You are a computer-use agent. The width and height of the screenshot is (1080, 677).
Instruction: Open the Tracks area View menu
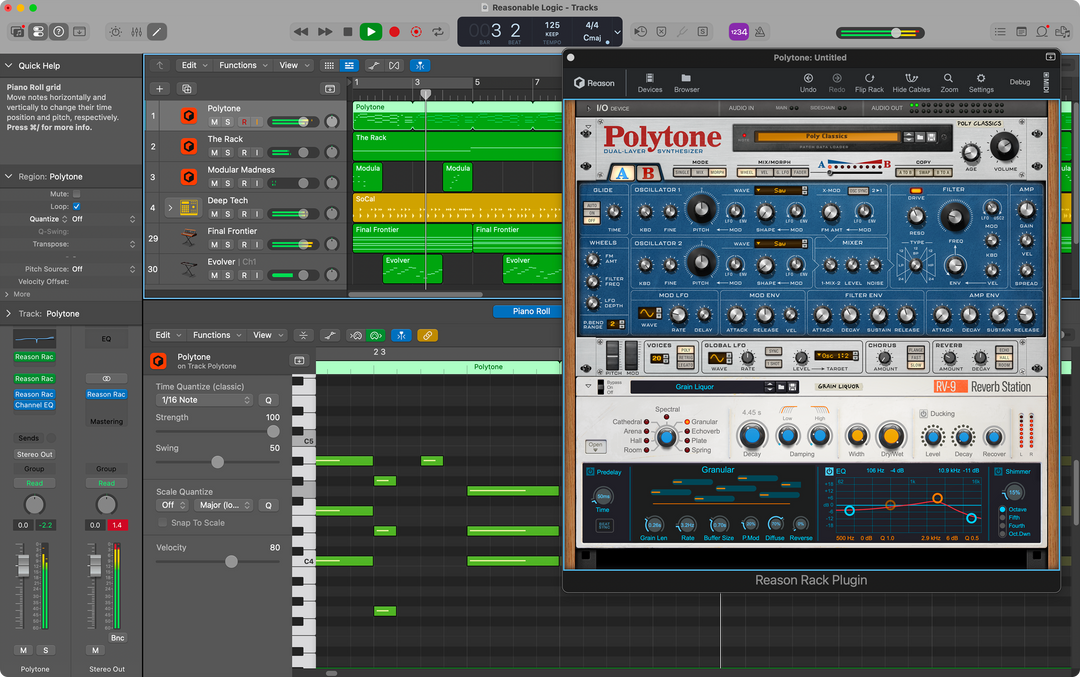293,65
